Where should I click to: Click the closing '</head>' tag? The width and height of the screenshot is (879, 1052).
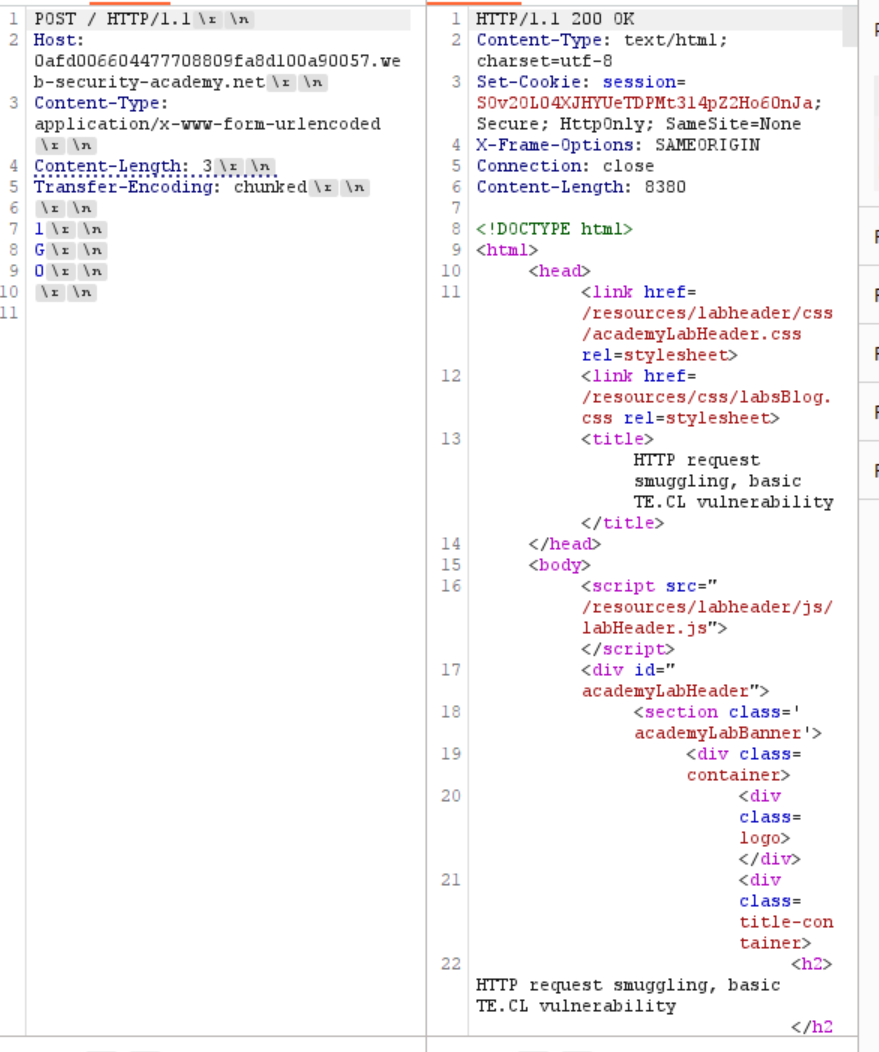[565, 544]
